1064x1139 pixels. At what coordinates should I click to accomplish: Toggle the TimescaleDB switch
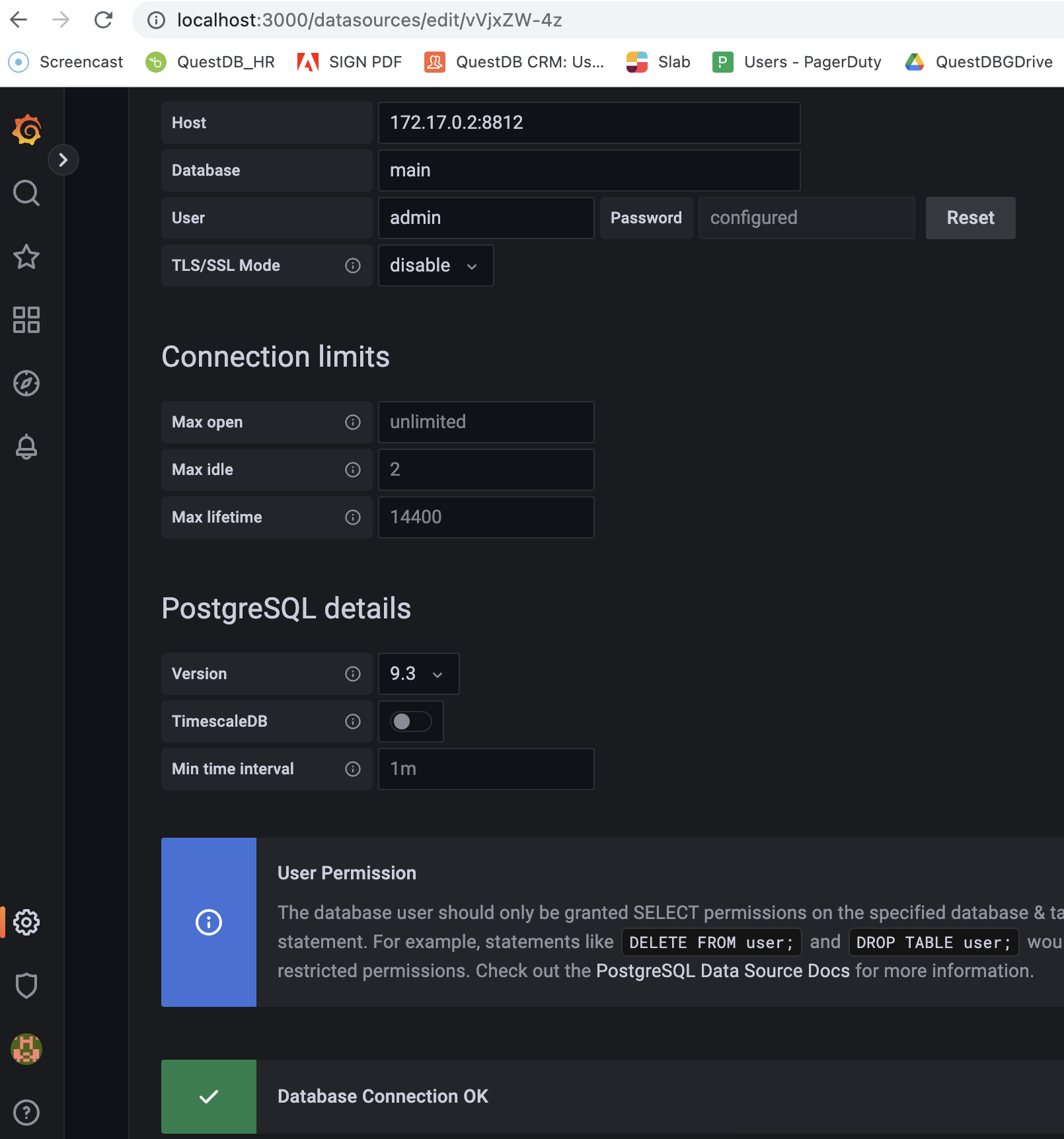coord(410,721)
